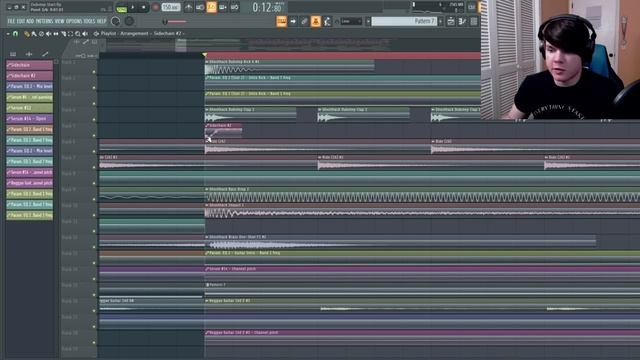Select the Select tool in Playlist toolbar

point(70,34)
